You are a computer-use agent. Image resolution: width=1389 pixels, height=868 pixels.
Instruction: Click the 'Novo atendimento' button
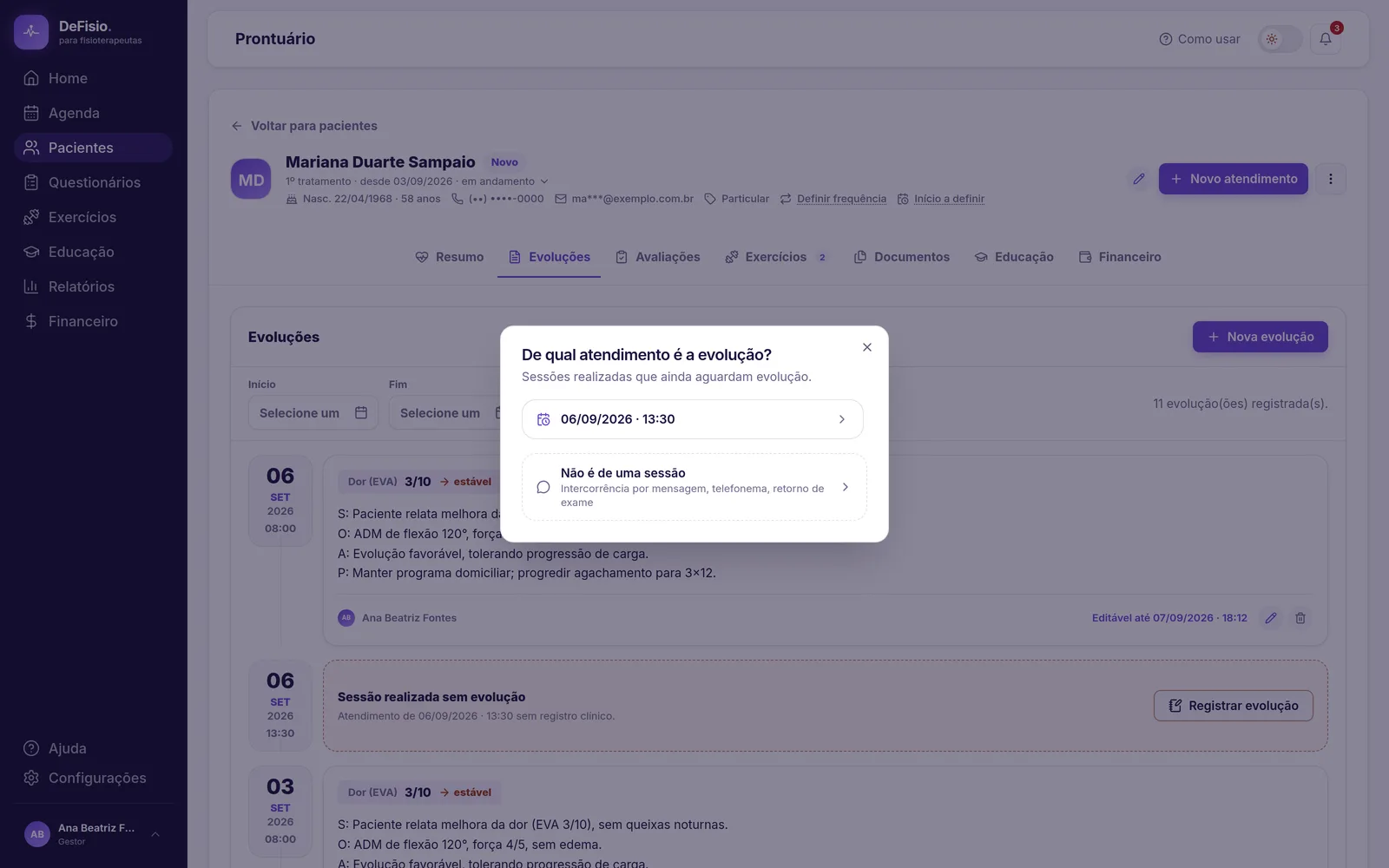click(1233, 179)
